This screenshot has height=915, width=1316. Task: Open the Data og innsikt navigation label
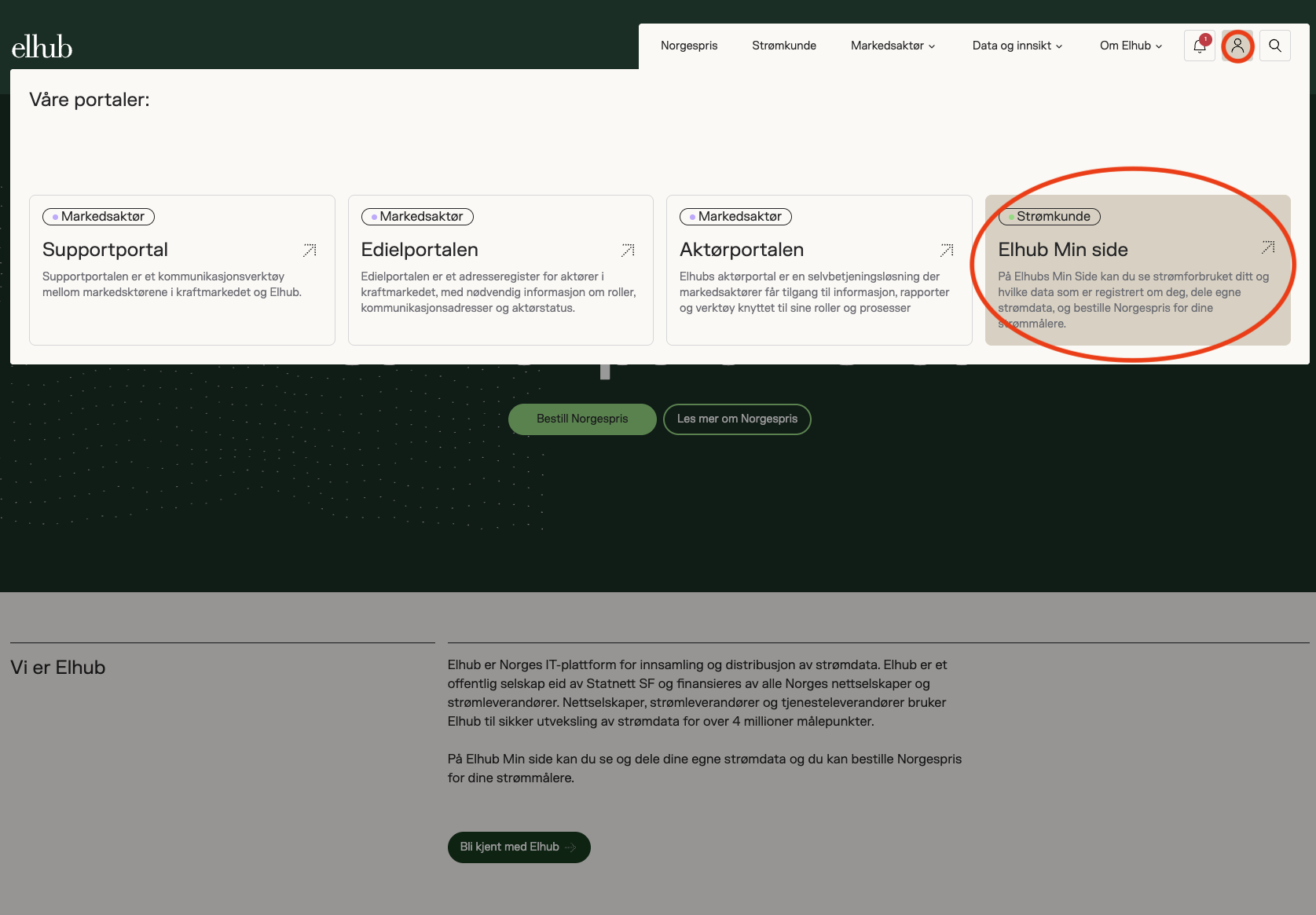[x=1012, y=46]
